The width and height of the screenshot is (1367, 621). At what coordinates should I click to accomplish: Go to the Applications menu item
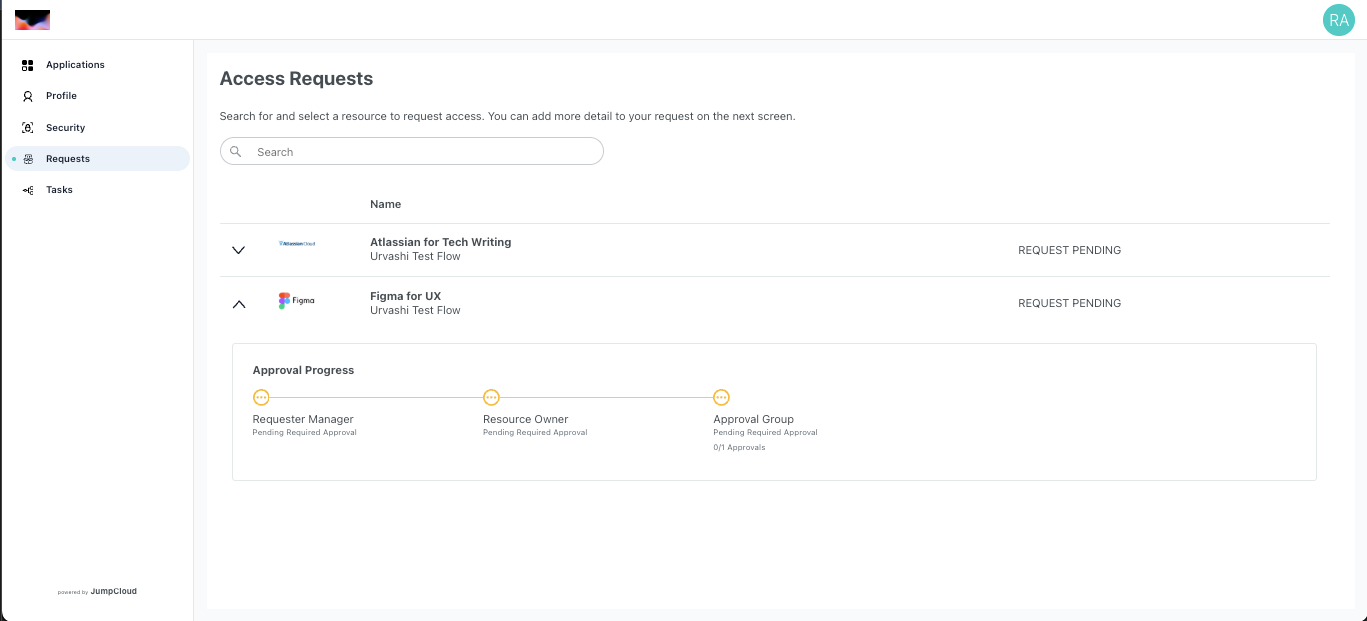[75, 65]
